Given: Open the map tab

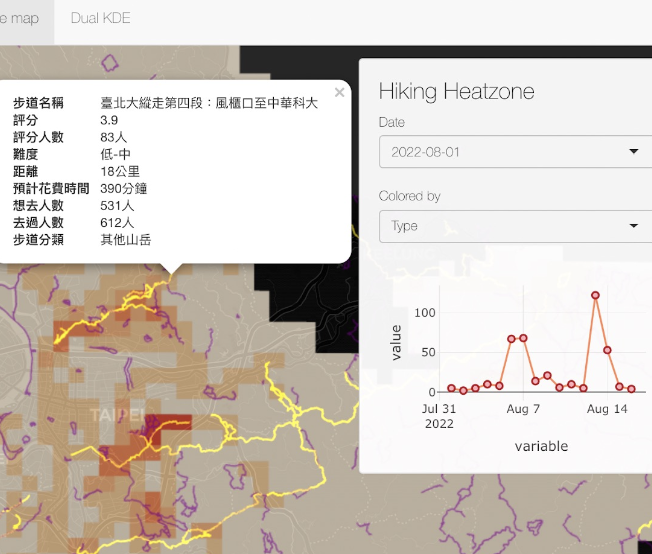Looking at the screenshot, I should coord(19,18).
